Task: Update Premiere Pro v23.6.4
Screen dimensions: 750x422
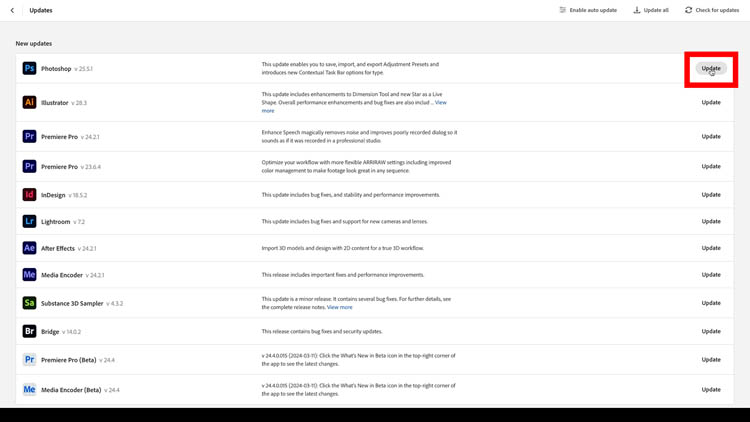Action: [x=711, y=167]
